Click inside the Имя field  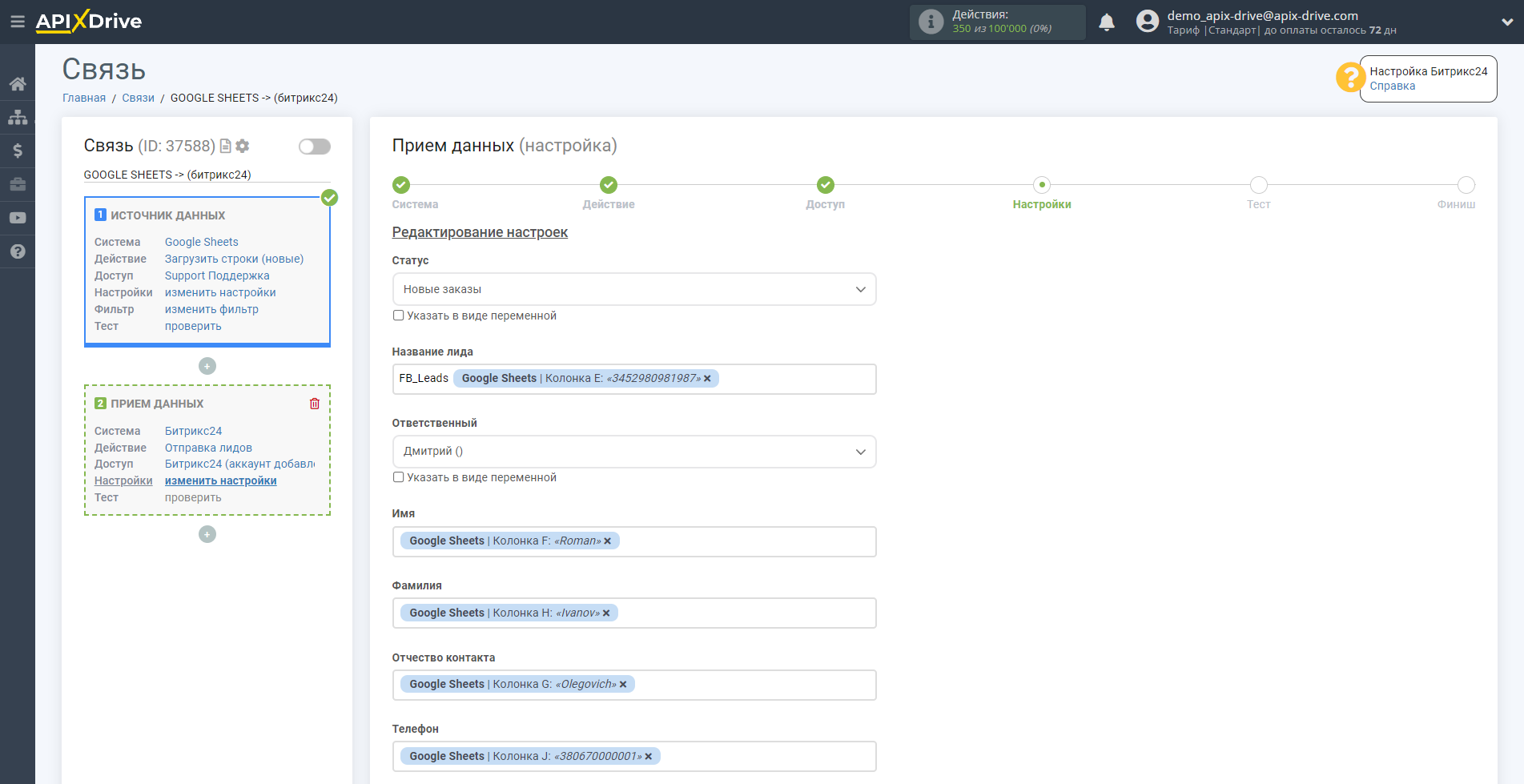tap(634, 541)
